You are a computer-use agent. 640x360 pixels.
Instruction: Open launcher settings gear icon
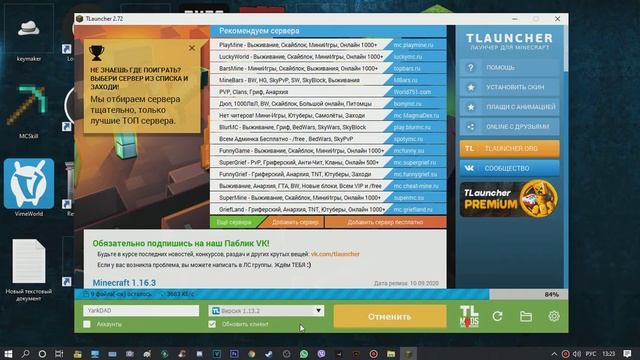click(x=553, y=316)
